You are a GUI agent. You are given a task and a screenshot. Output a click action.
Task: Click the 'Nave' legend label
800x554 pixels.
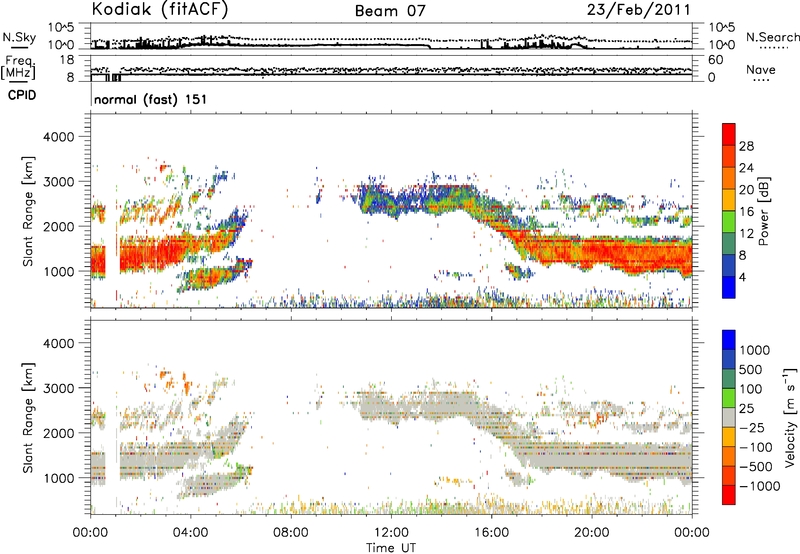760,69
